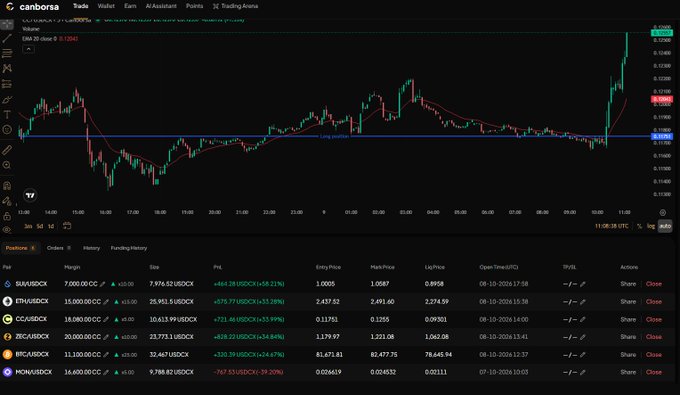Screen dimensions: 680x395
Task: Click the canborsa logo
Action: tap(33, 7)
